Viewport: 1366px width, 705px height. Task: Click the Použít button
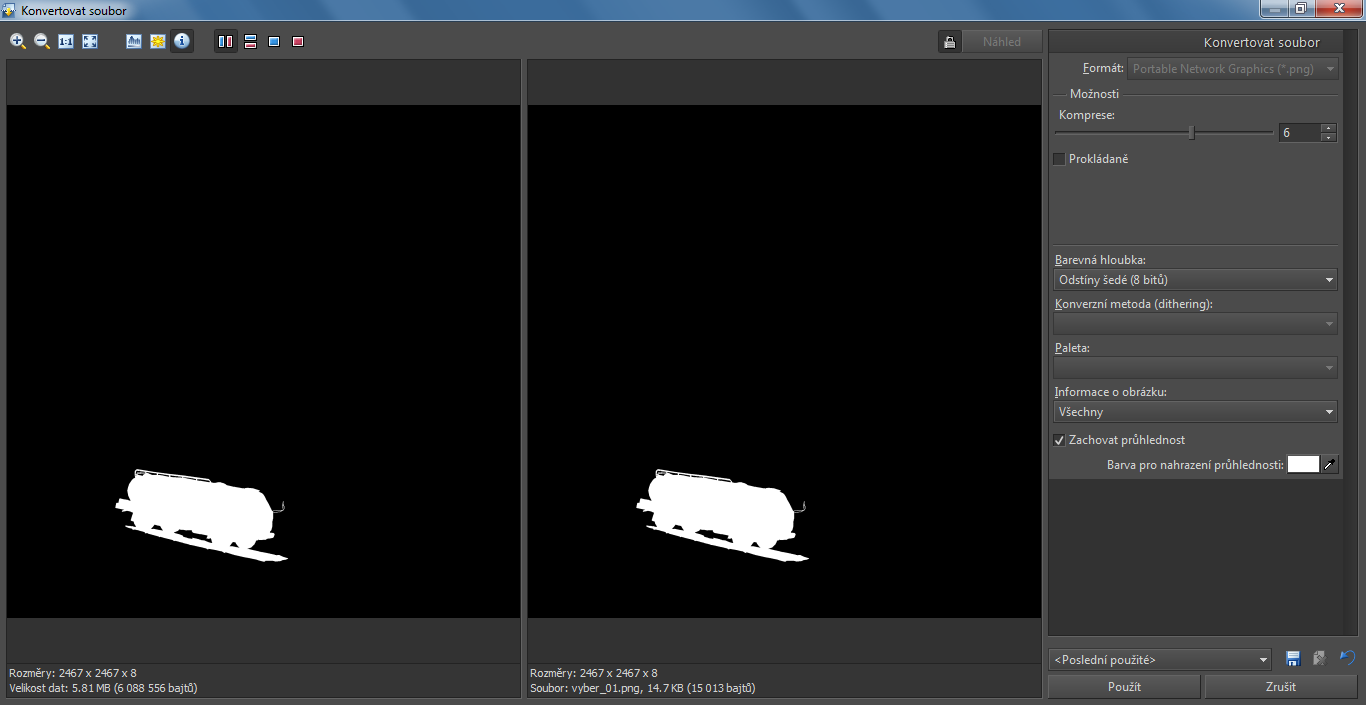click(x=1124, y=687)
